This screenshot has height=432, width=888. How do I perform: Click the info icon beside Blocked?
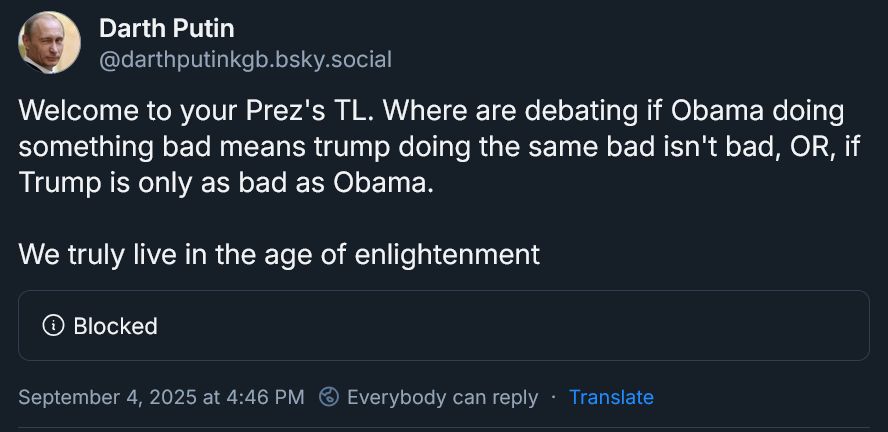click(53, 326)
